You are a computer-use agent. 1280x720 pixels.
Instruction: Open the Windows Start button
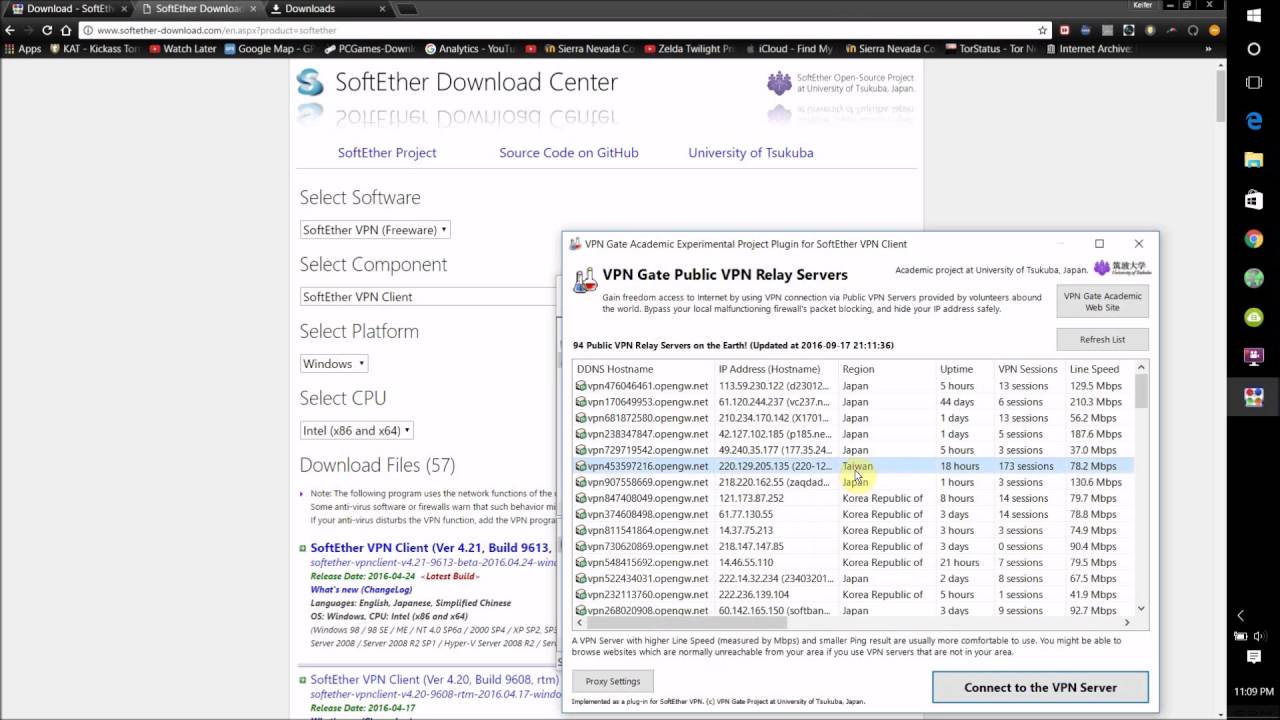coord(1254,15)
